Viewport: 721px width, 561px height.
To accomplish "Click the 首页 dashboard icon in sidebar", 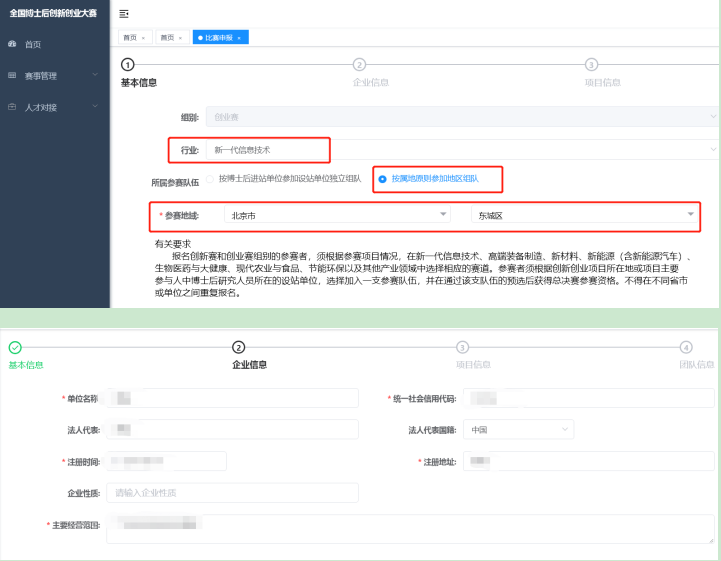I will click(12, 45).
